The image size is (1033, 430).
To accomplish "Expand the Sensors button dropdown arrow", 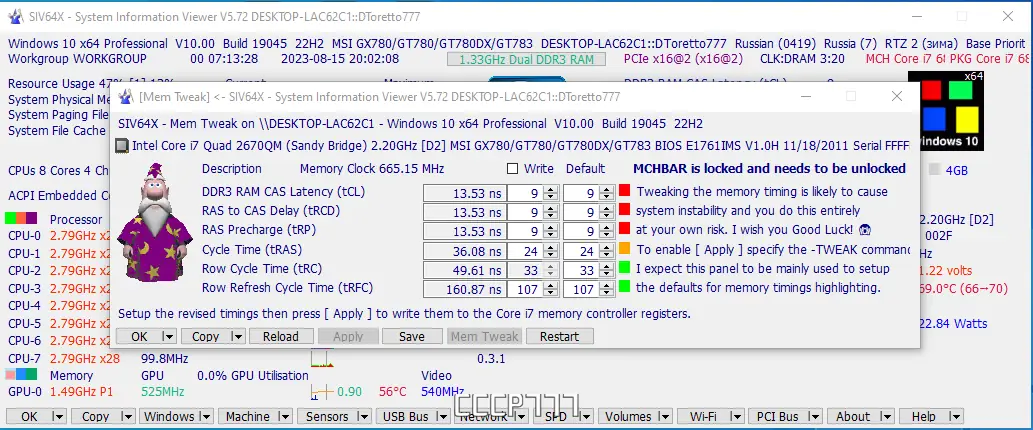I will tap(362, 416).
